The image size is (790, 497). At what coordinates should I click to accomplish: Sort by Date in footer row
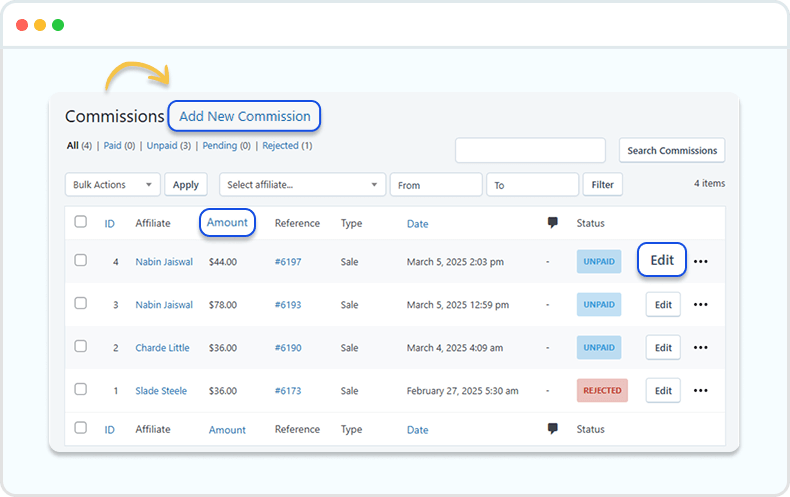pyautogui.click(x=418, y=429)
